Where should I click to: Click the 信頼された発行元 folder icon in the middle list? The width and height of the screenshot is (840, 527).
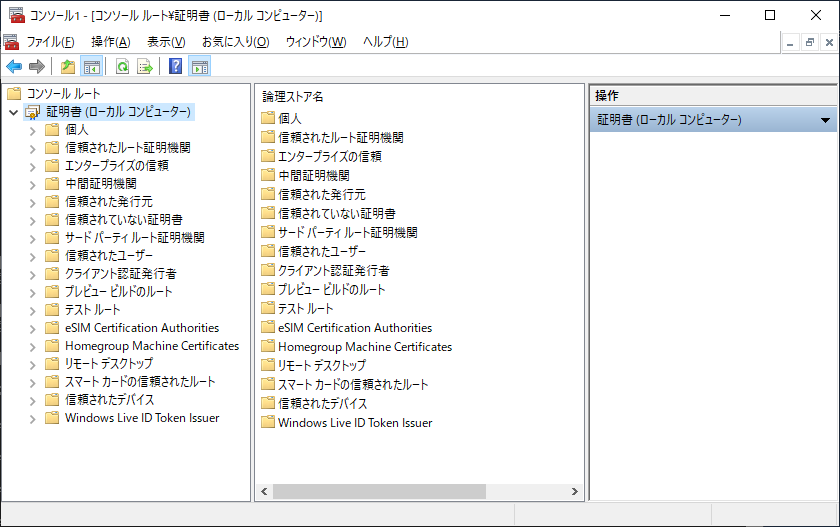coord(268,194)
